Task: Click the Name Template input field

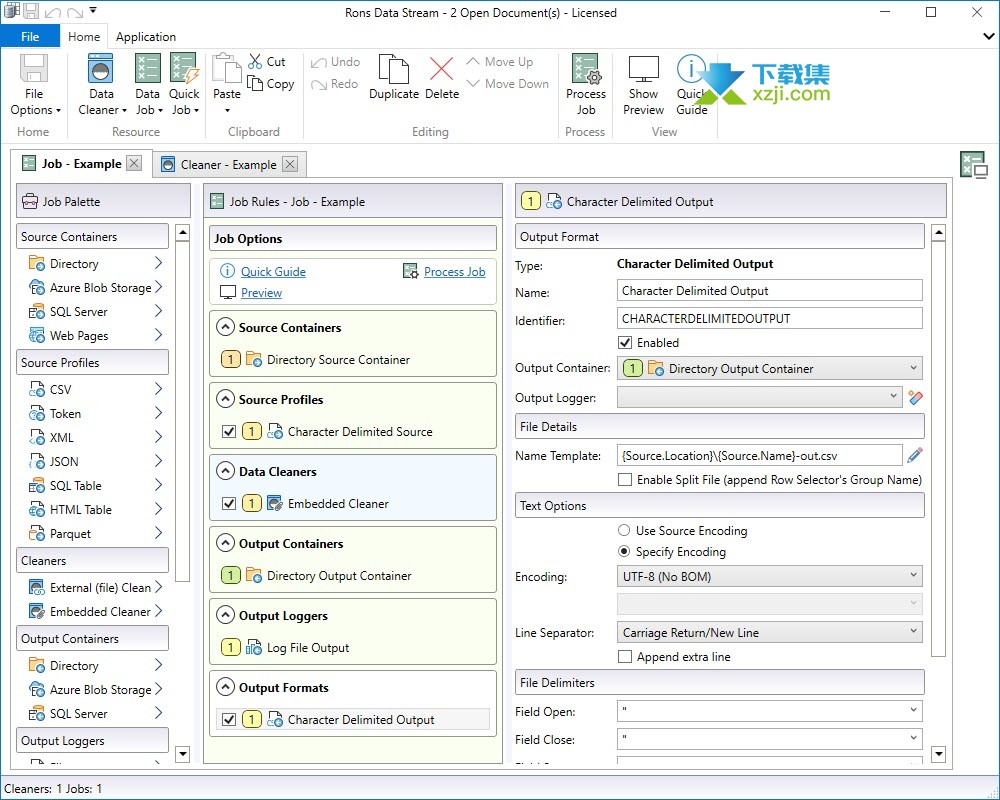Action: click(x=760, y=456)
